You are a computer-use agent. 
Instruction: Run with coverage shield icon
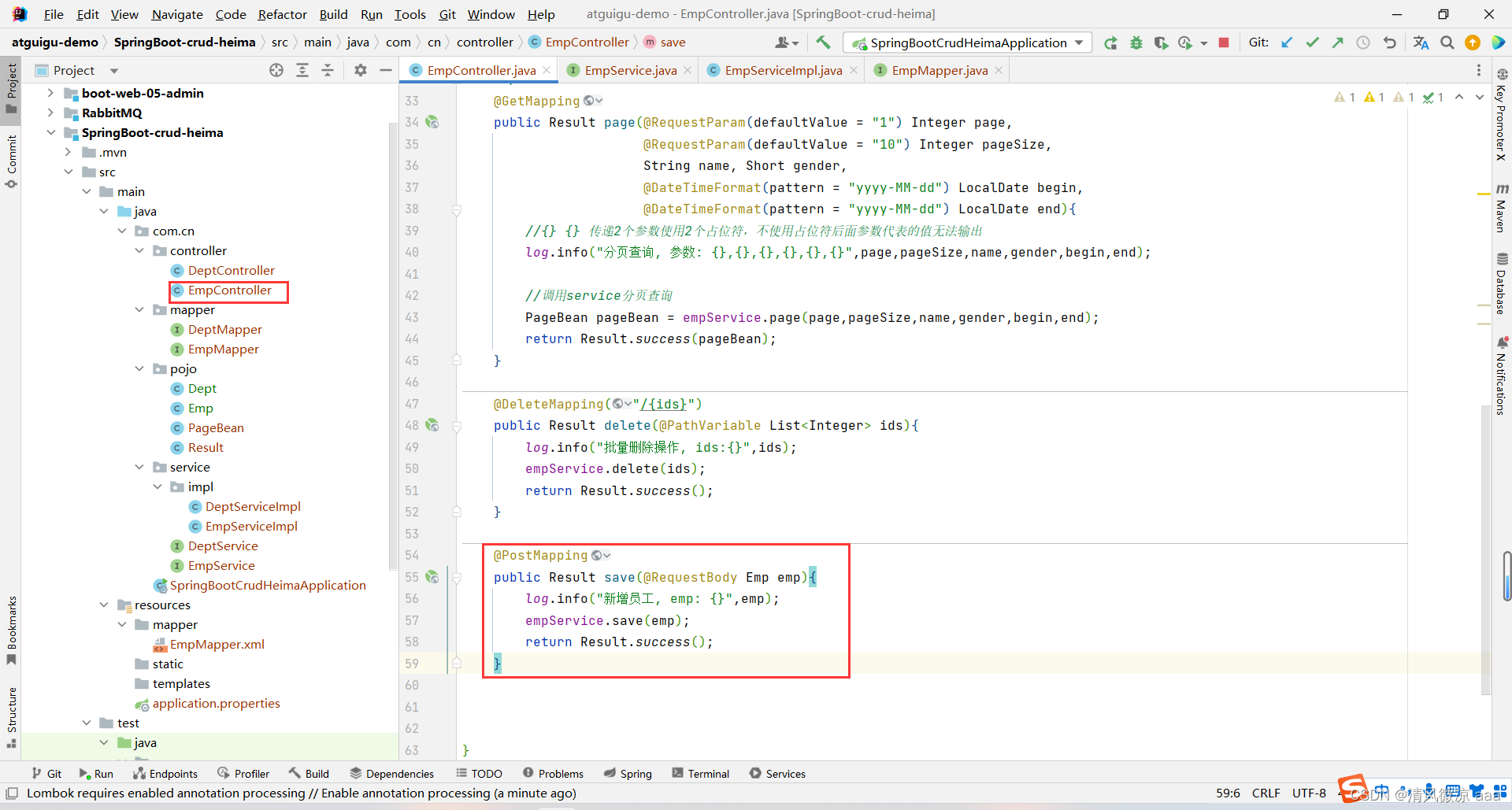(1161, 43)
